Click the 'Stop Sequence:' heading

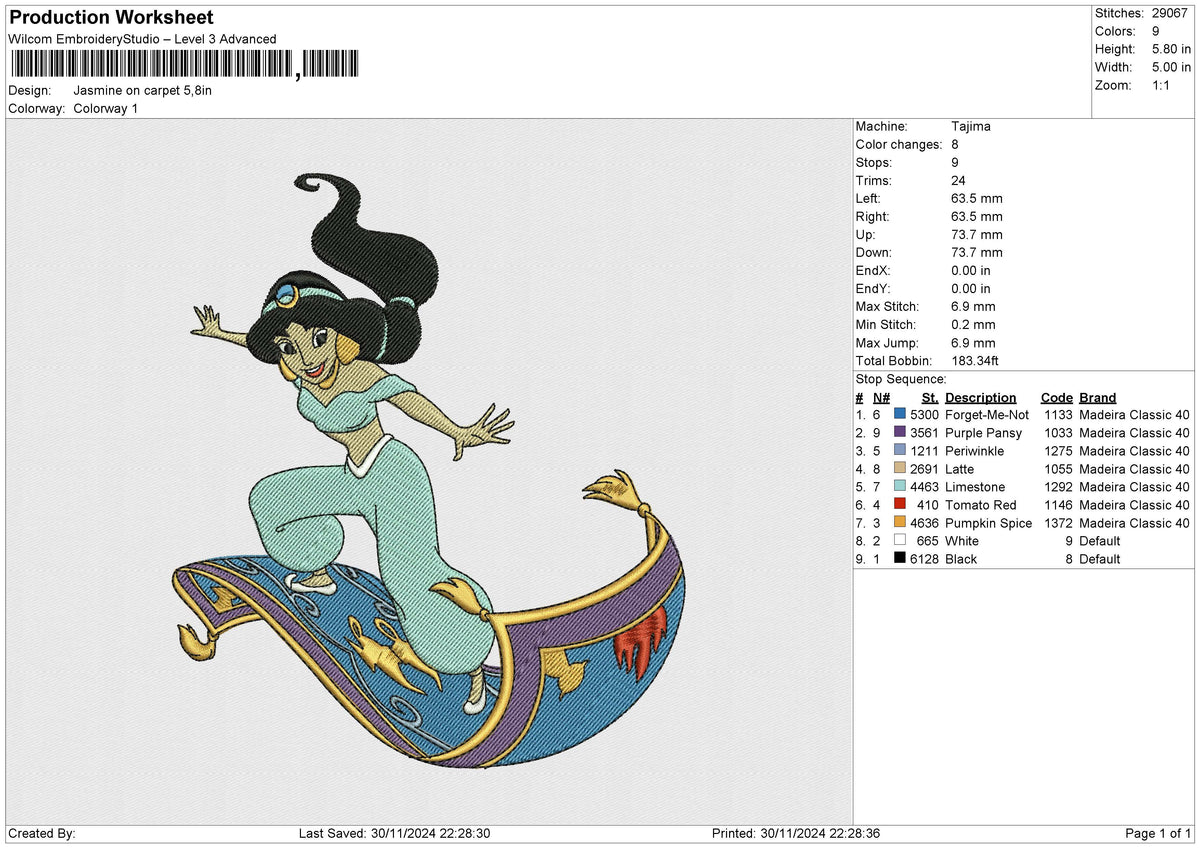tap(901, 379)
